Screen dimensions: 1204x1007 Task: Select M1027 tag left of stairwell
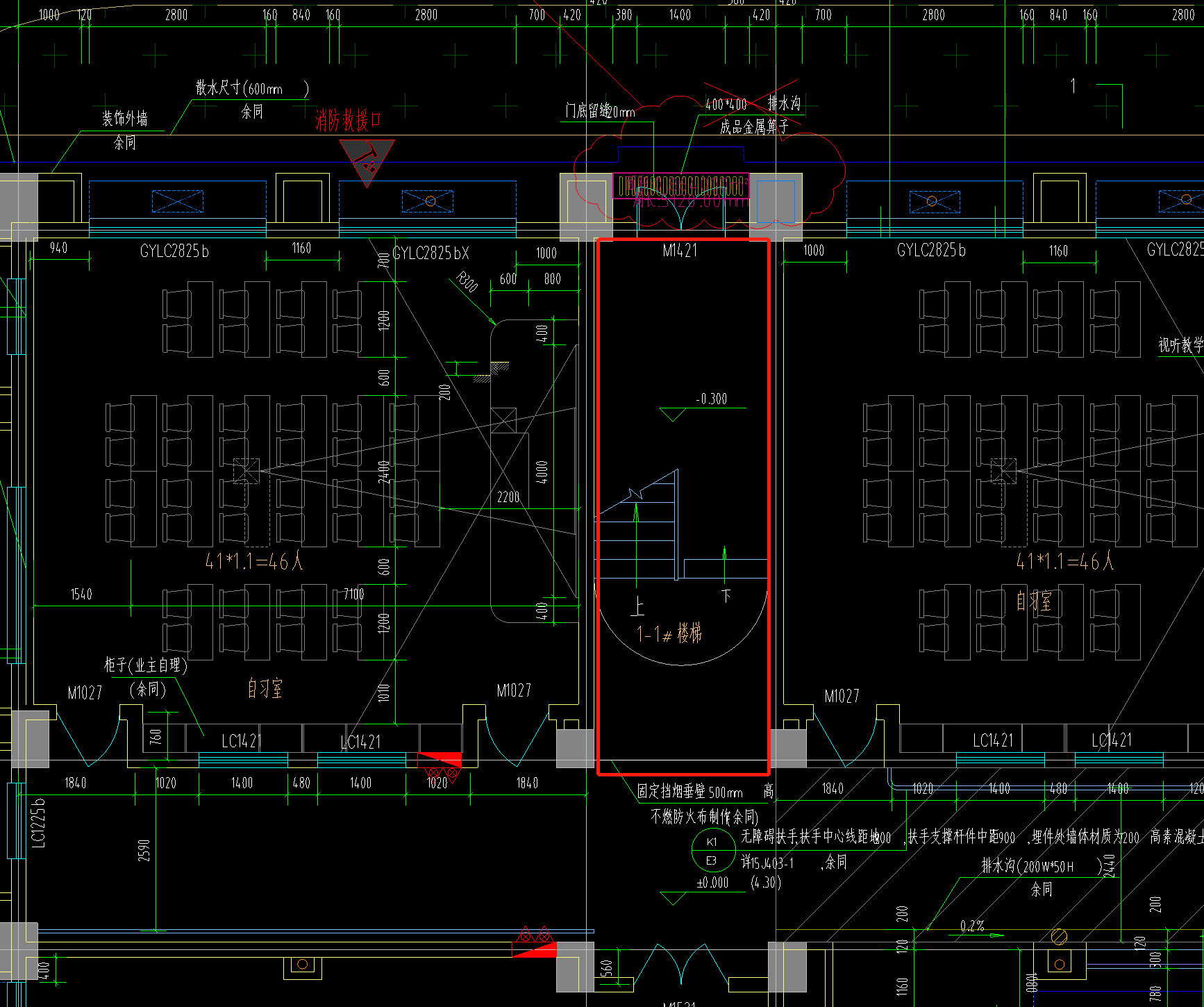coord(514,690)
